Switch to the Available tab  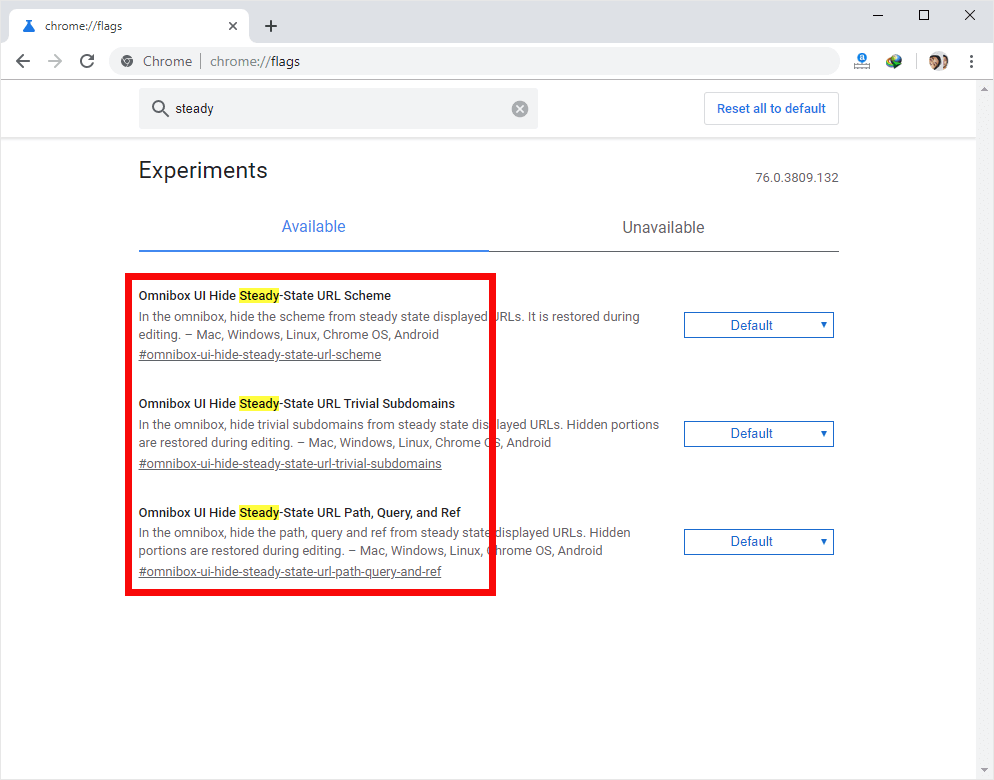click(313, 227)
